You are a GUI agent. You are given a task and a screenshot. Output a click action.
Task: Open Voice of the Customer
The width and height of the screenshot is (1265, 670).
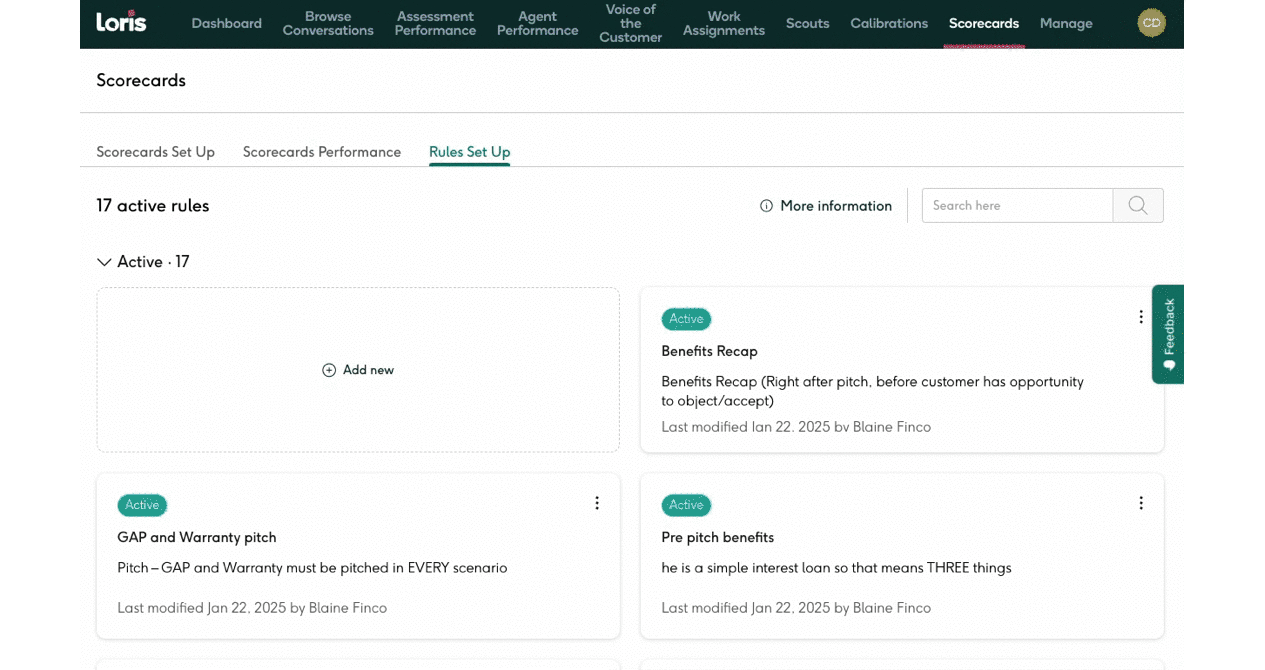point(631,23)
